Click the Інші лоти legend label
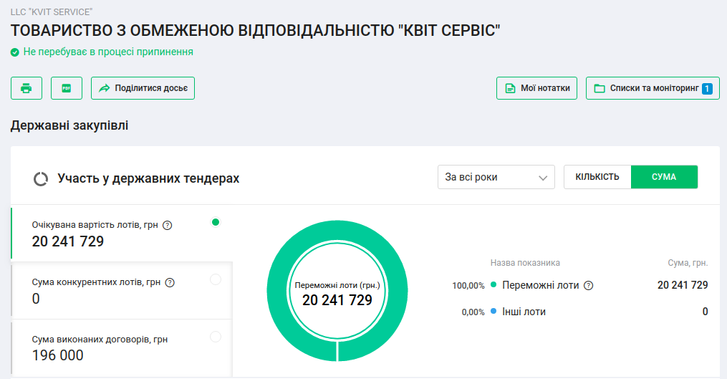 (524, 312)
